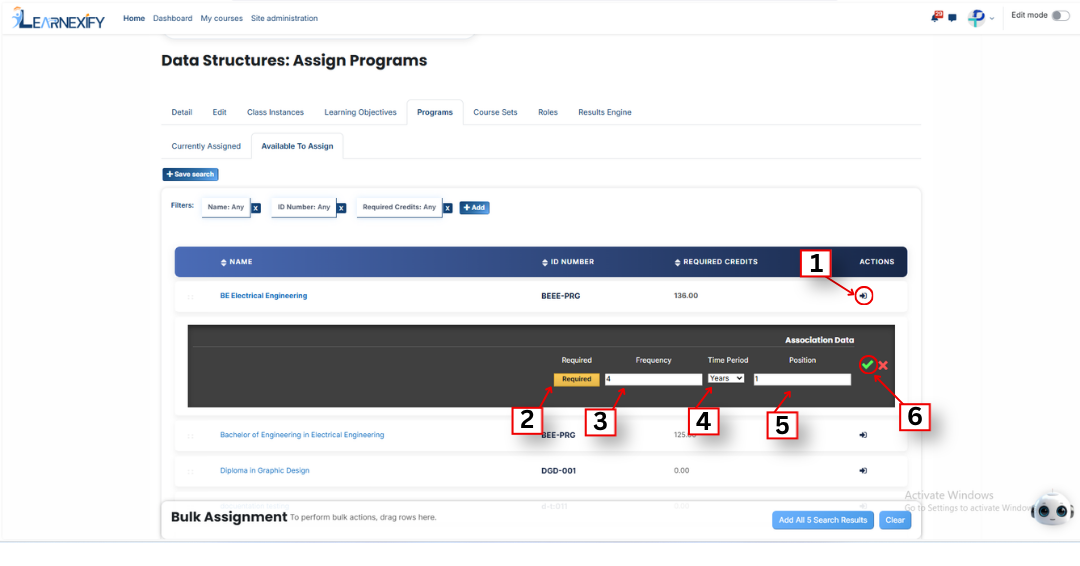Select BEEE-PRG ID number text
Screen dimensions: 1080x566
click(561, 296)
